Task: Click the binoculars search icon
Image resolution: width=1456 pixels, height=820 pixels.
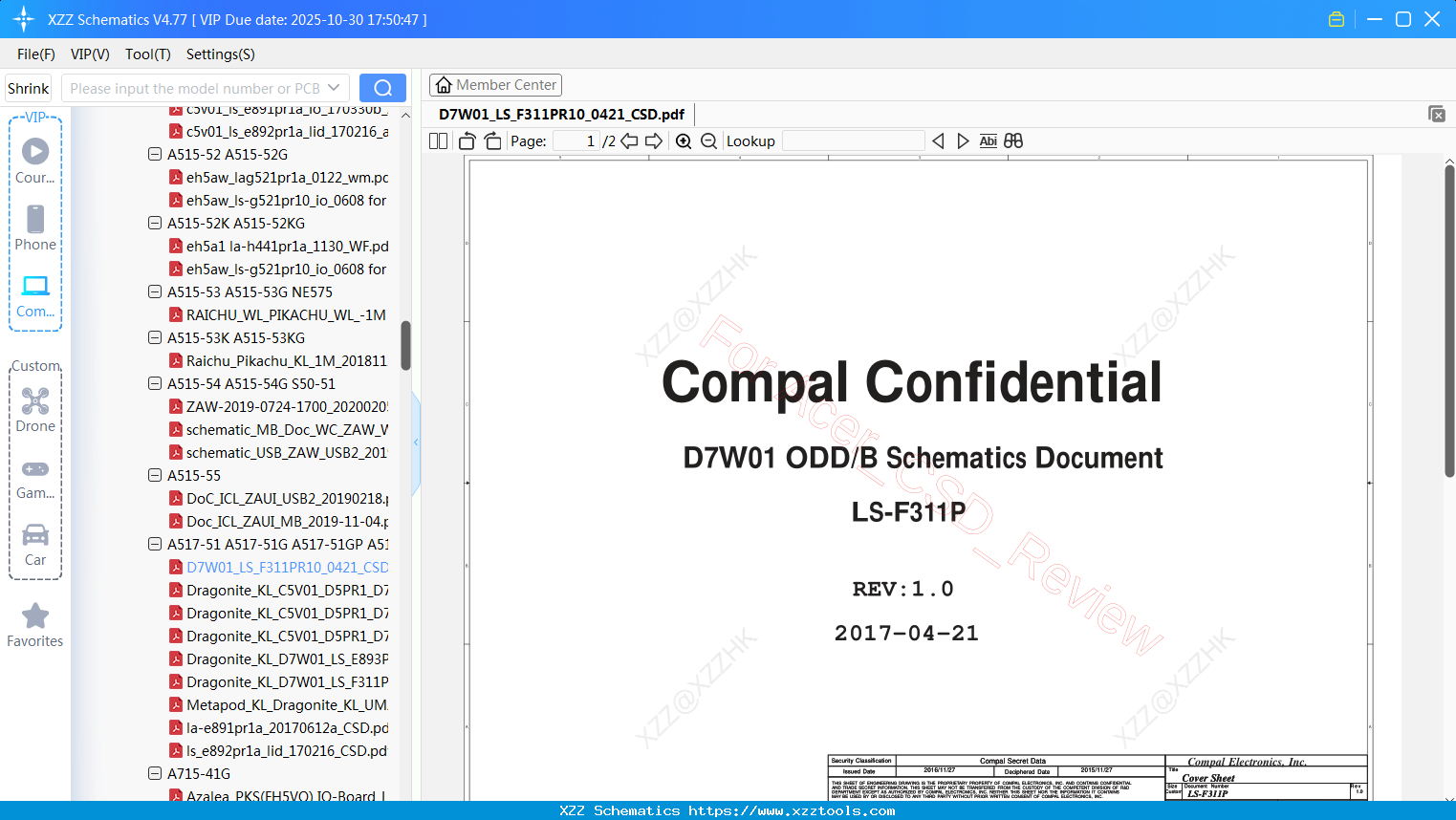Action: [1013, 141]
